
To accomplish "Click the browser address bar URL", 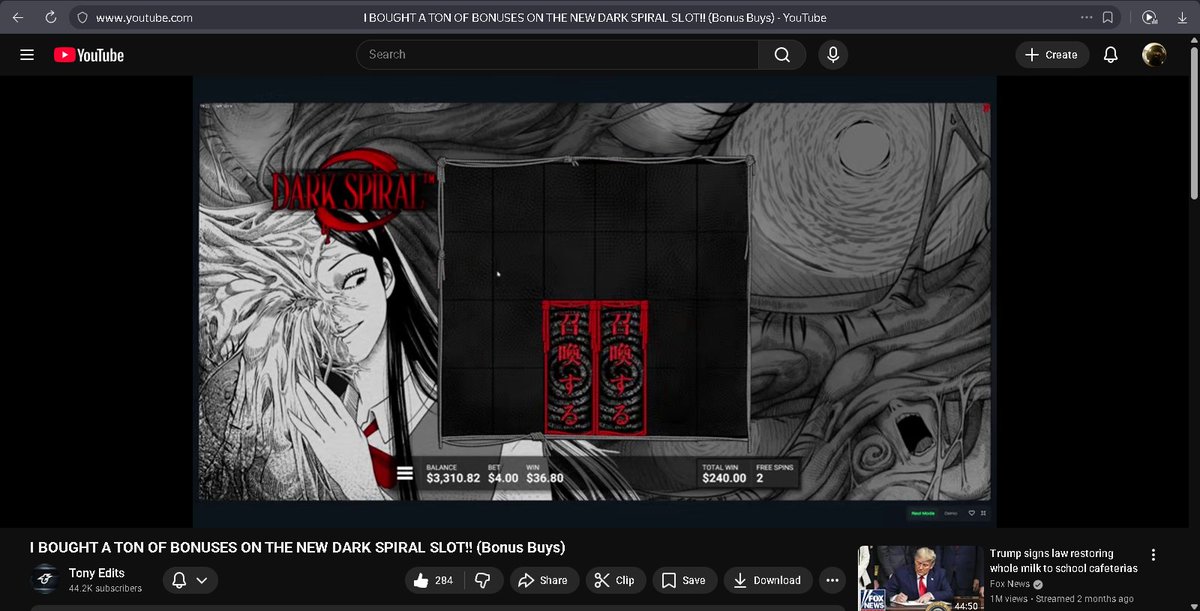I will (144, 17).
